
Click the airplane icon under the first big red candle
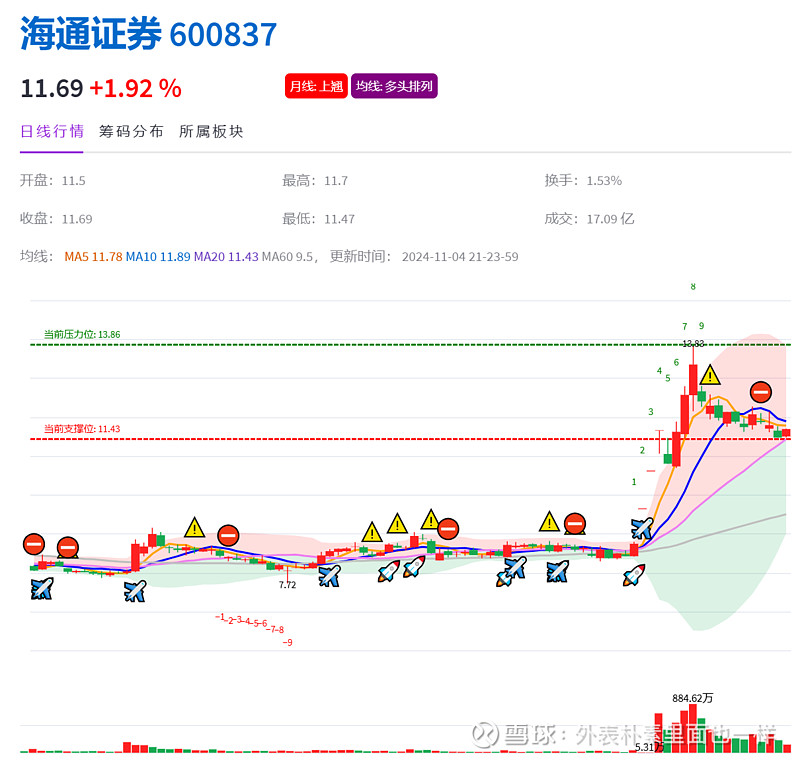135,591
